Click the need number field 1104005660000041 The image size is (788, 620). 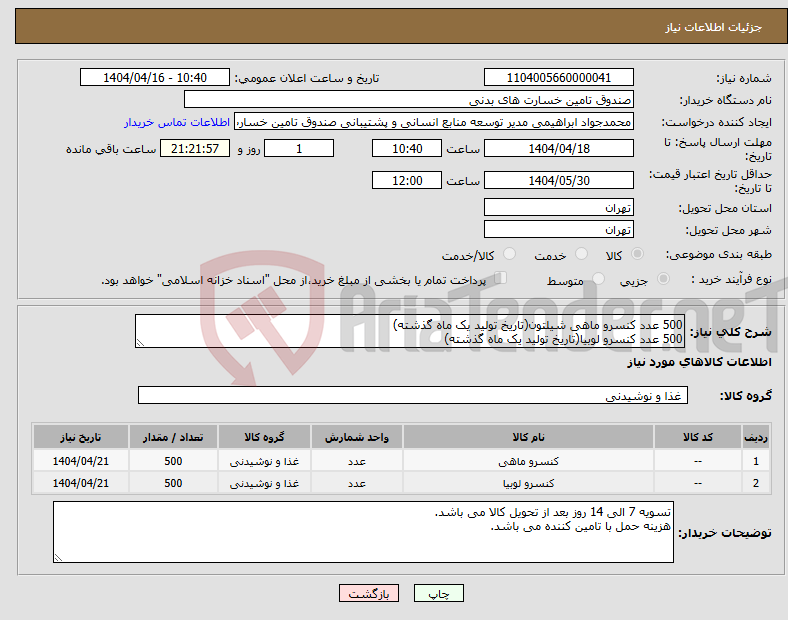click(x=558, y=77)
